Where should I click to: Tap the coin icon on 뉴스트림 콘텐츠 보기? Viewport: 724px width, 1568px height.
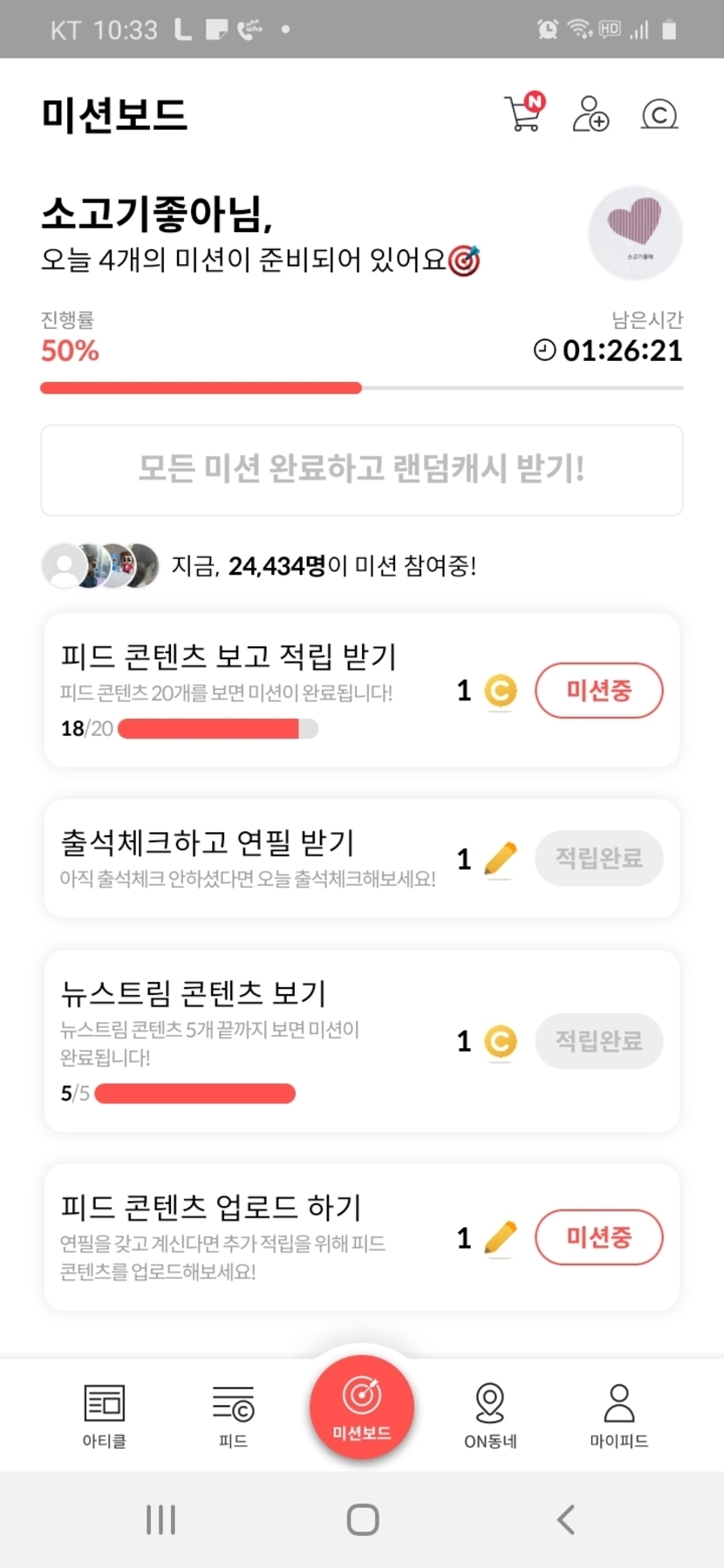coord(501,1041)
